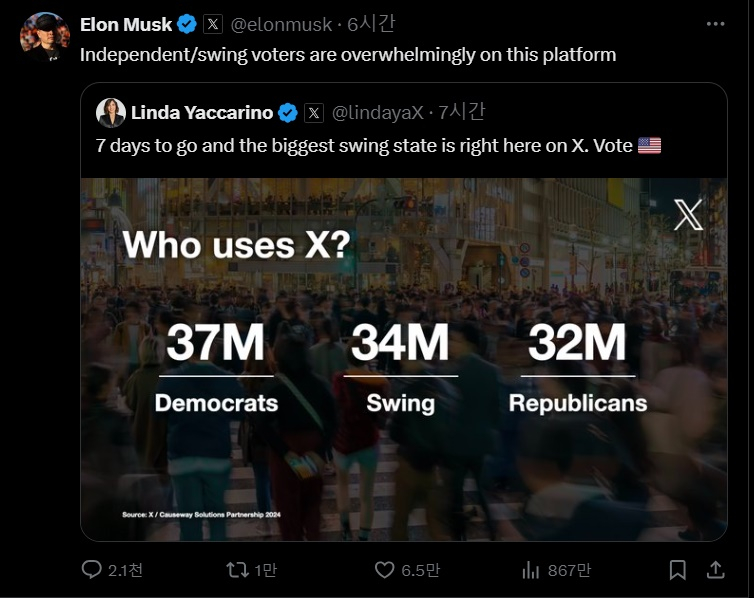
Task: Click Linda Yaccarino's blue verified checkmark
Action: click(x=288, y=113)
